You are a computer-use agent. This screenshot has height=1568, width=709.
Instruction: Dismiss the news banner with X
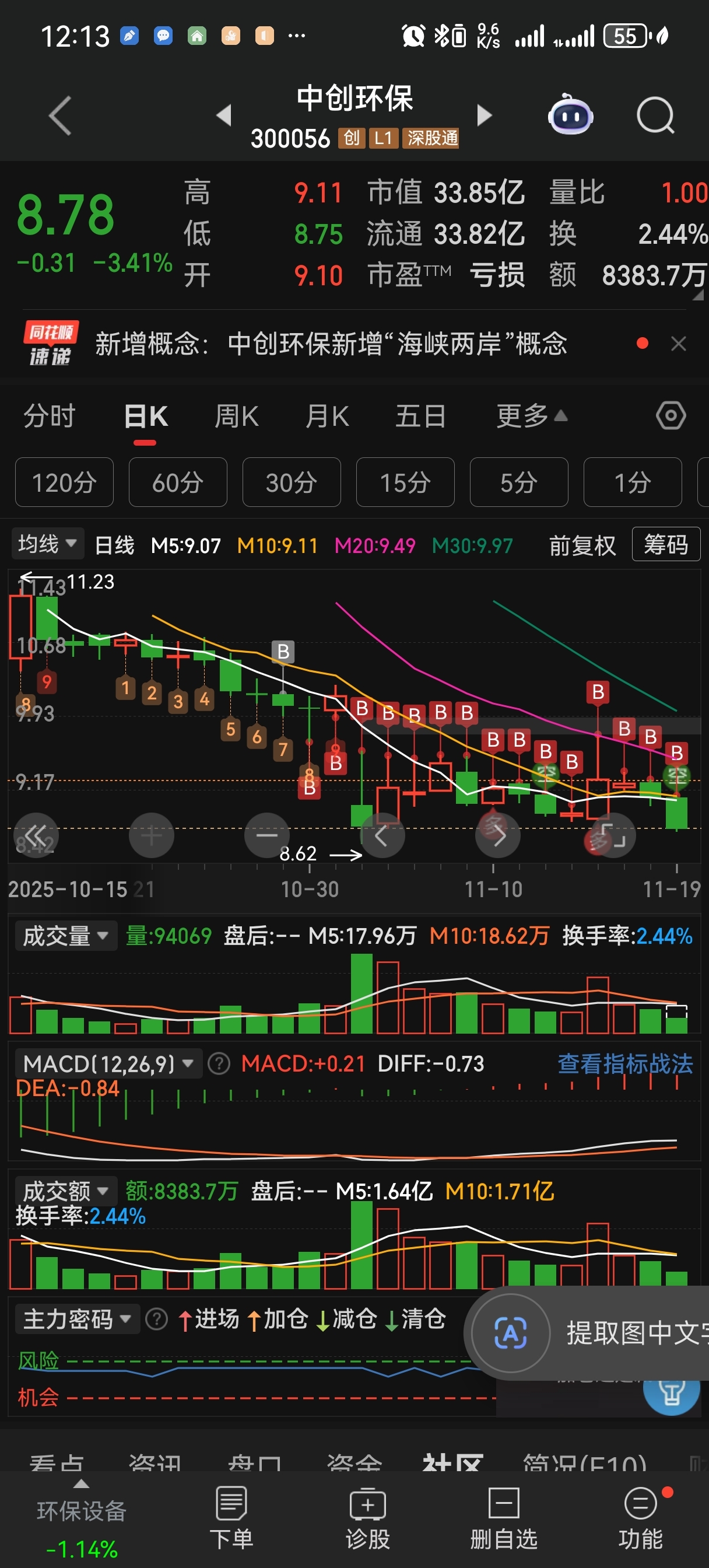coord(679,344)
